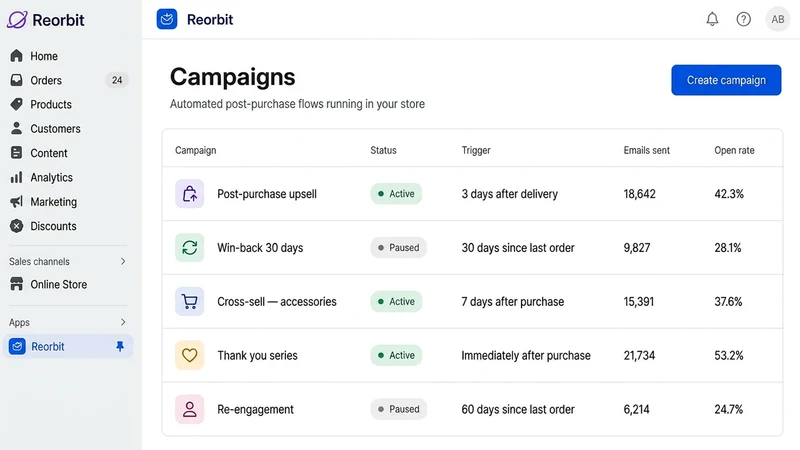Click the Win-back 30 days refresh icon
Viewport: 800px width, 450px height.
coord(189,247)
